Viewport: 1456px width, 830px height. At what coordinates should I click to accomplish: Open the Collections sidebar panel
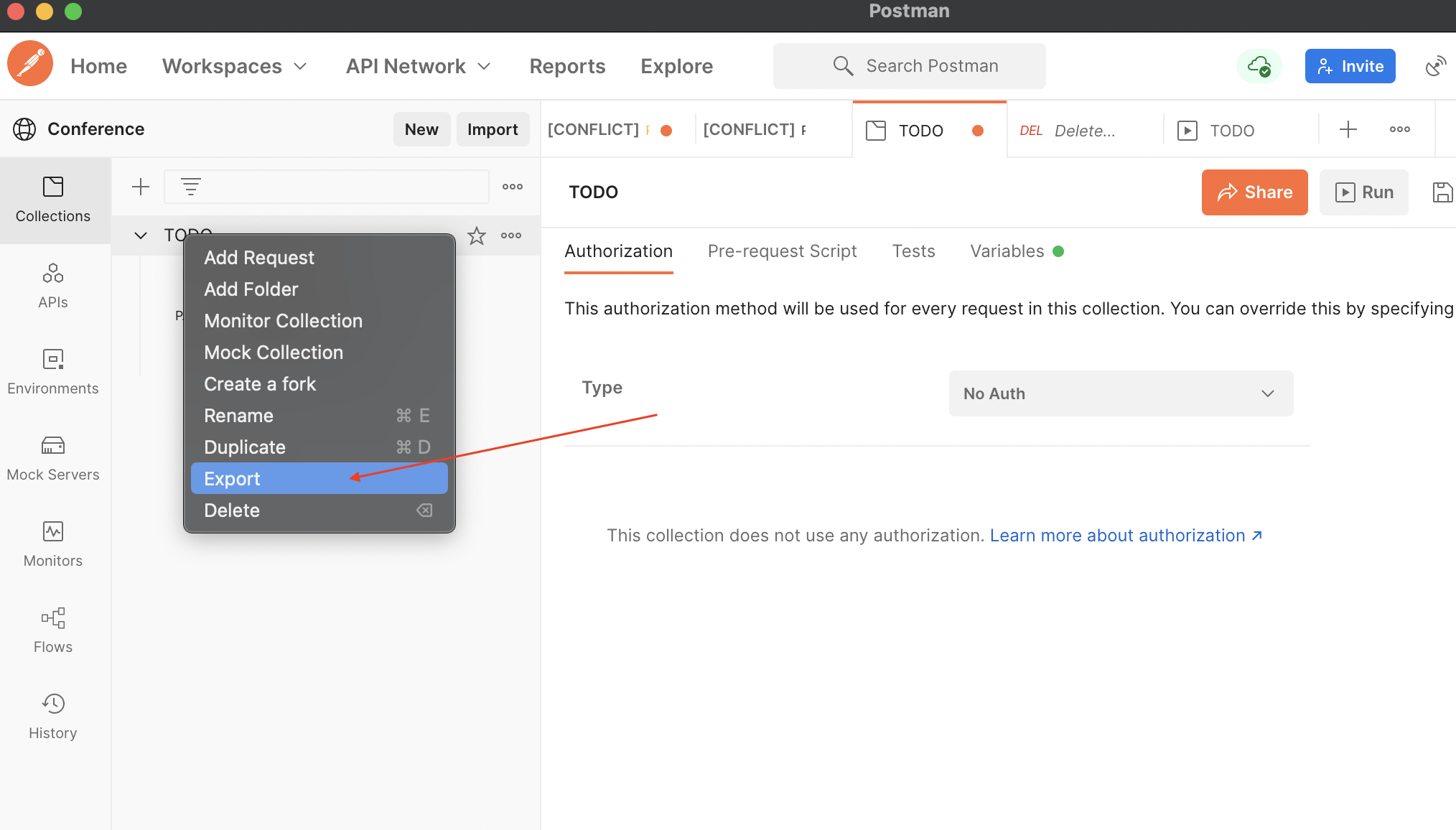coord(53,200)
